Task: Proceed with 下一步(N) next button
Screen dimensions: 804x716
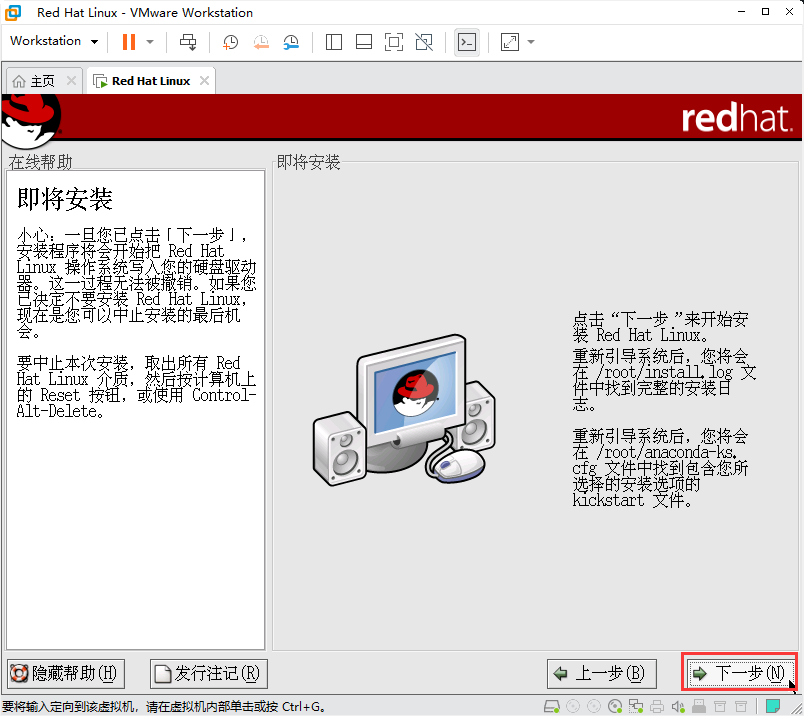Action: pos(739,673)
